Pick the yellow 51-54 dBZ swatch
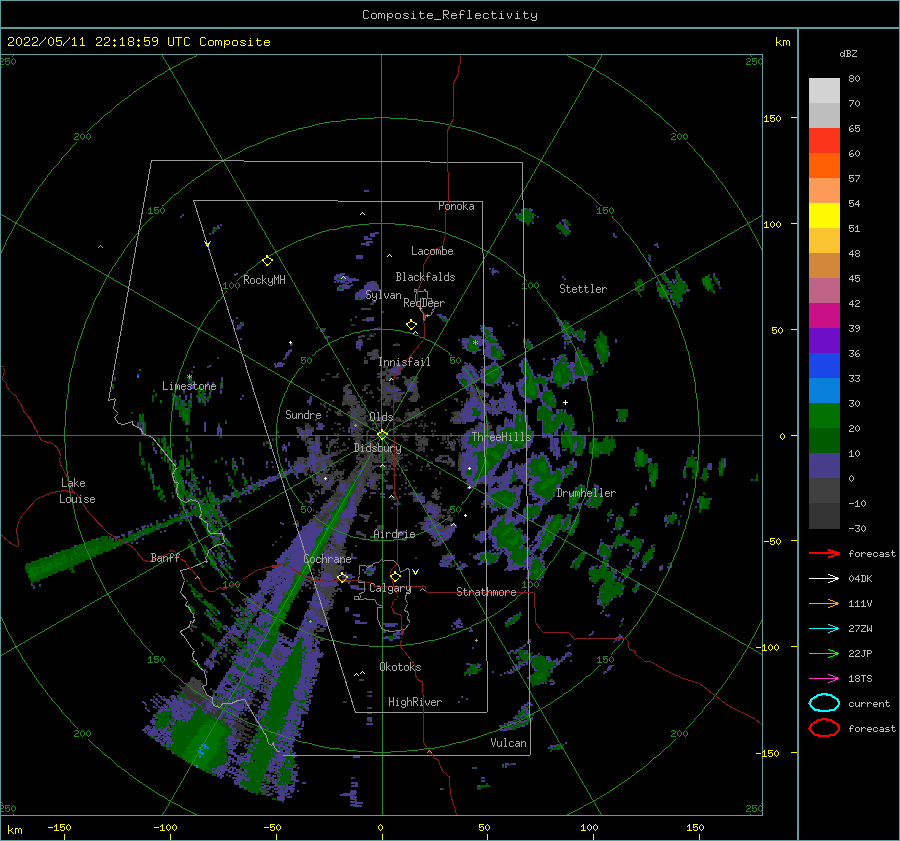Image resolution: width=900 pixels, height=841 pixels. point(824,216)
